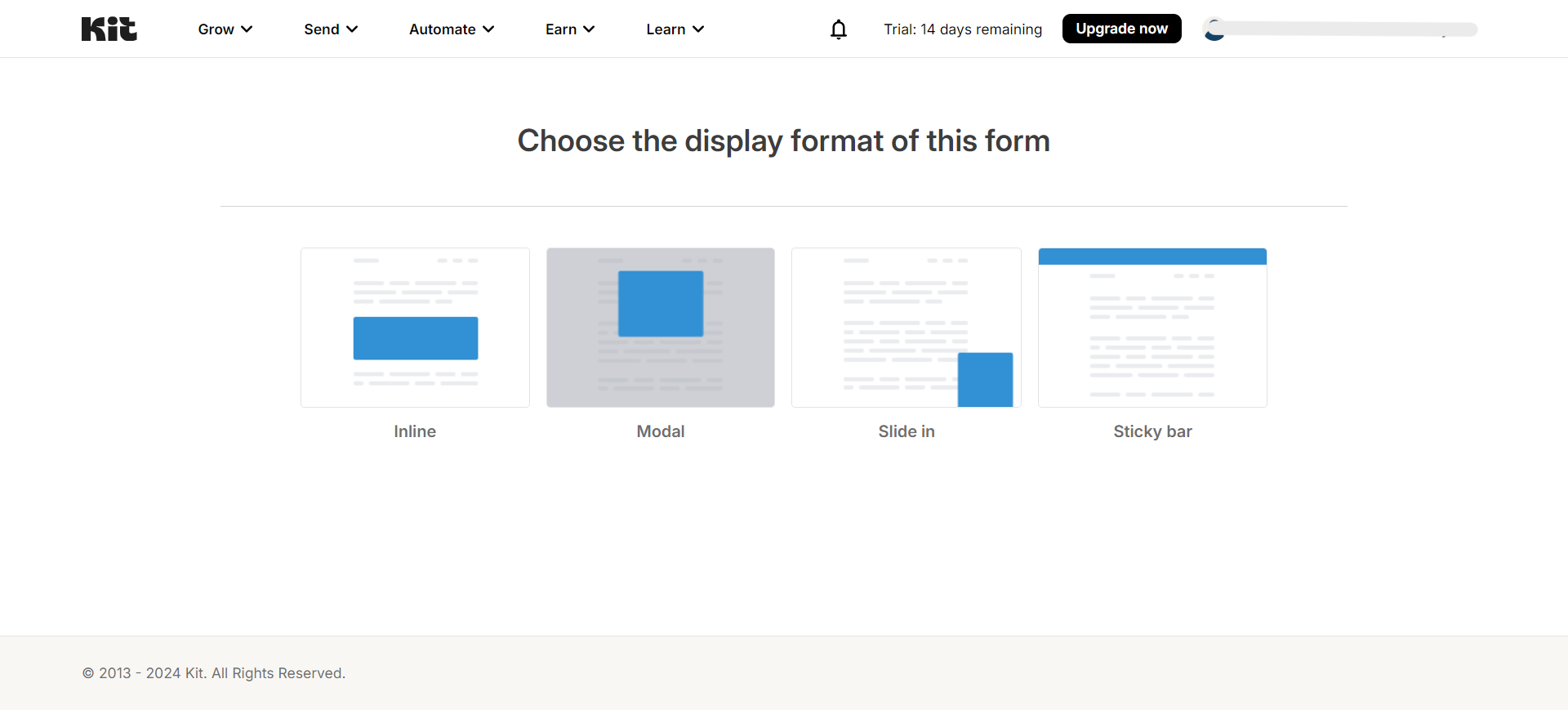Open the Earn menu
1568x710 pixels.
pos(569,29)
